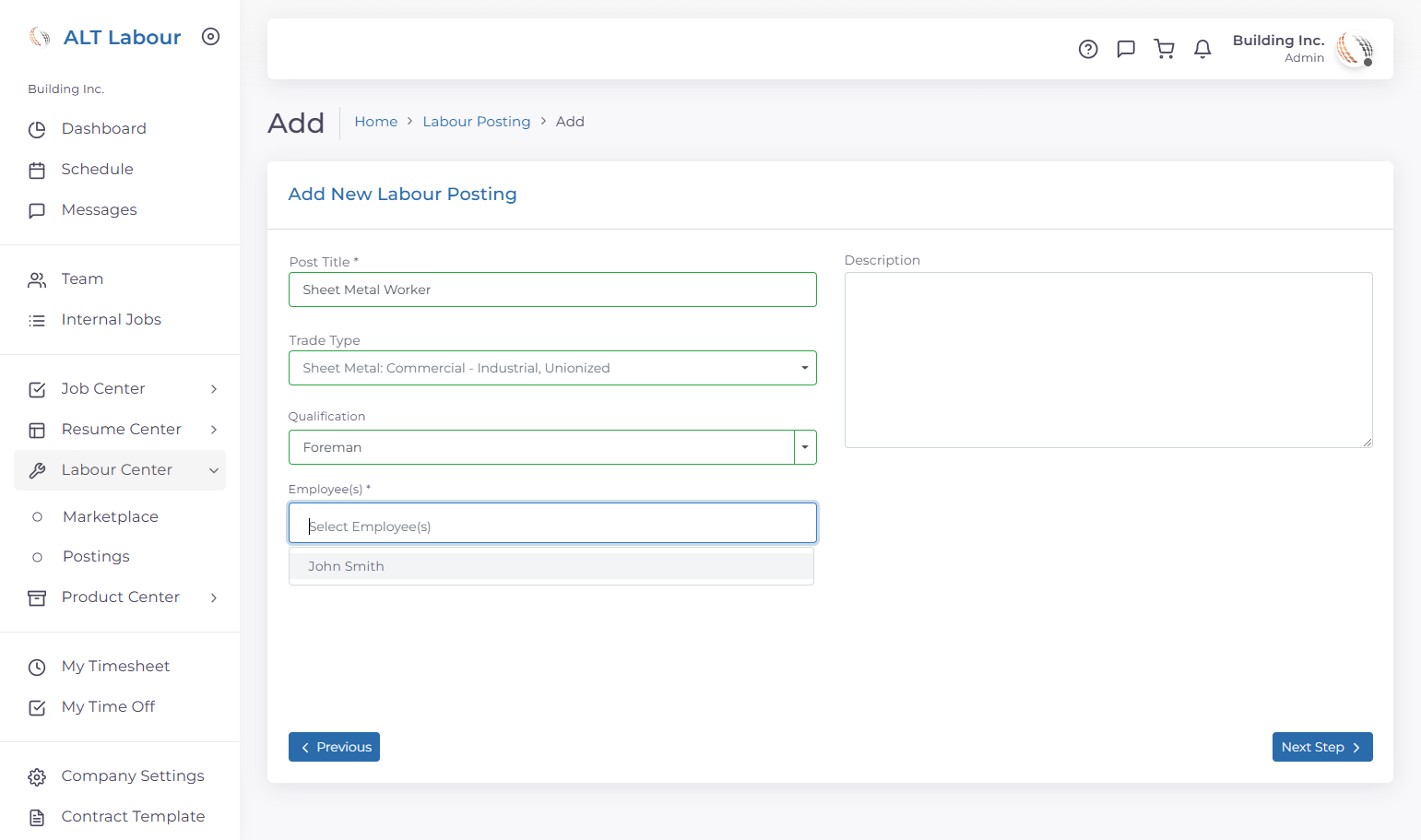This screenshot has width=1421, height=840.
Task: Open the Qualification dropdown arrow
Action: click(805, 447)
